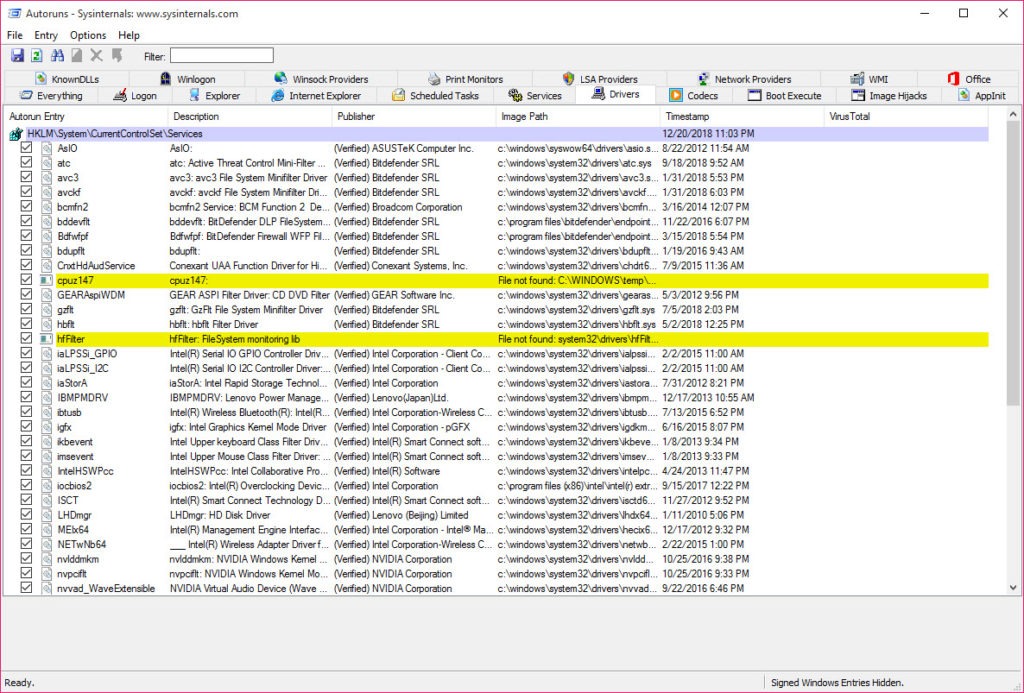Click the registry icon beside HKLM\System\CurrentControlSet\Services

point(16,134)
